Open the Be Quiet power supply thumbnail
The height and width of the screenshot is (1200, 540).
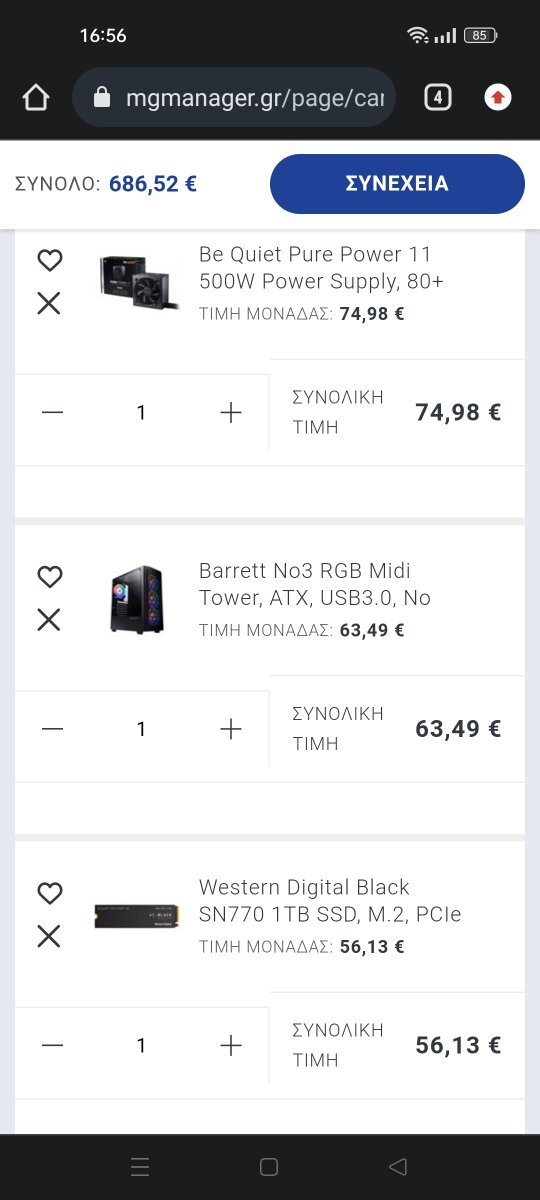point(138,280)
